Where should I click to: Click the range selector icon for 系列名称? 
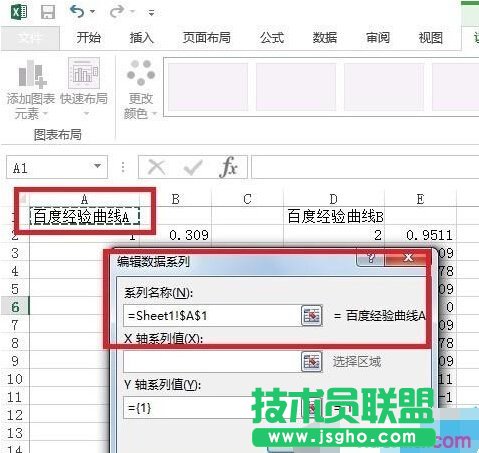312,315
